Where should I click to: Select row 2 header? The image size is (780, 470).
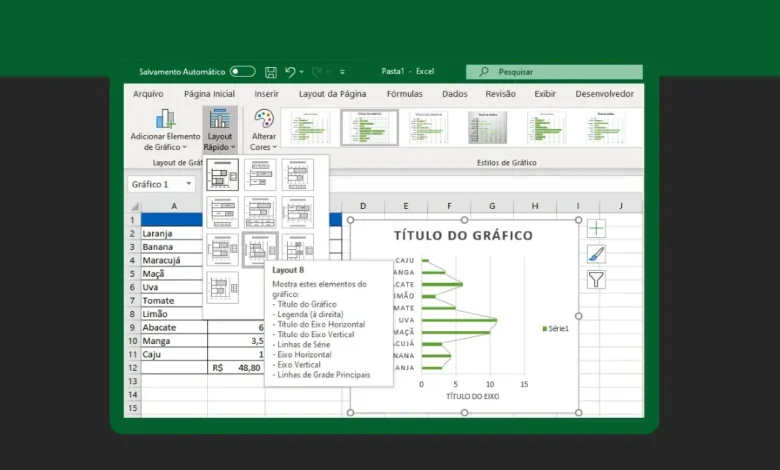click(132, 233)
